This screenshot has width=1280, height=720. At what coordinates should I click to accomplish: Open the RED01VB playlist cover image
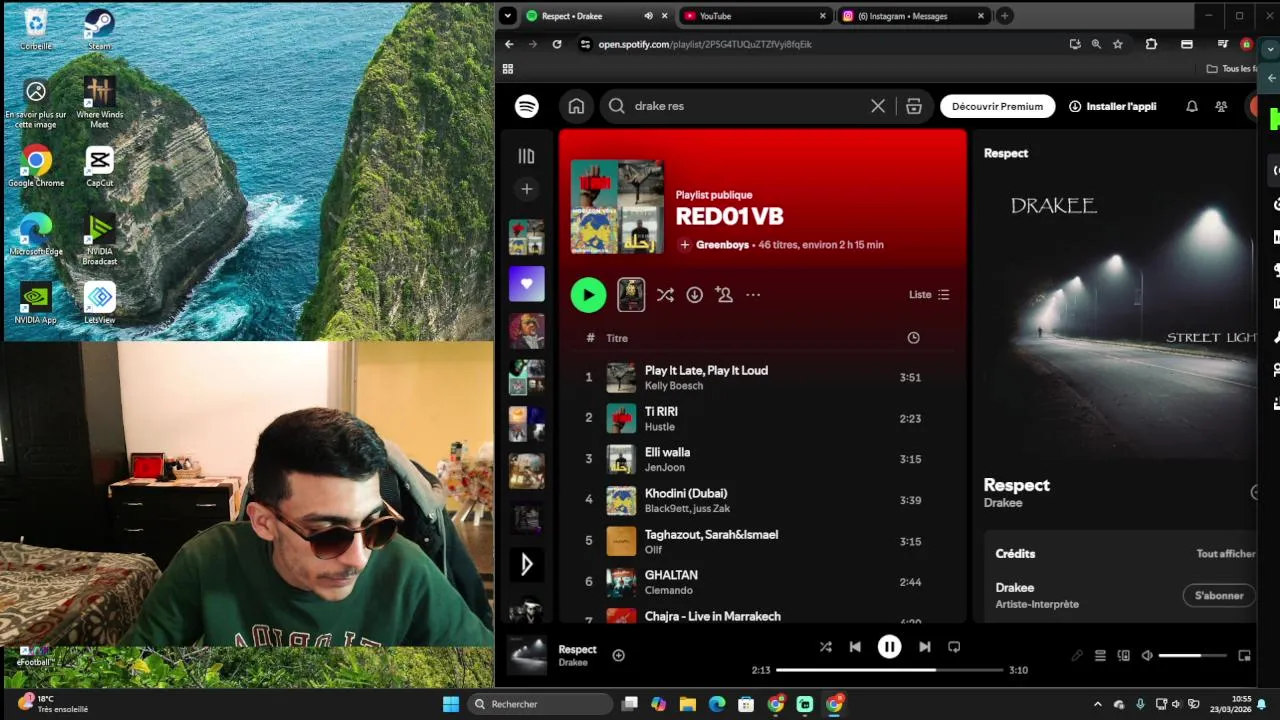[x=617, y=207]
